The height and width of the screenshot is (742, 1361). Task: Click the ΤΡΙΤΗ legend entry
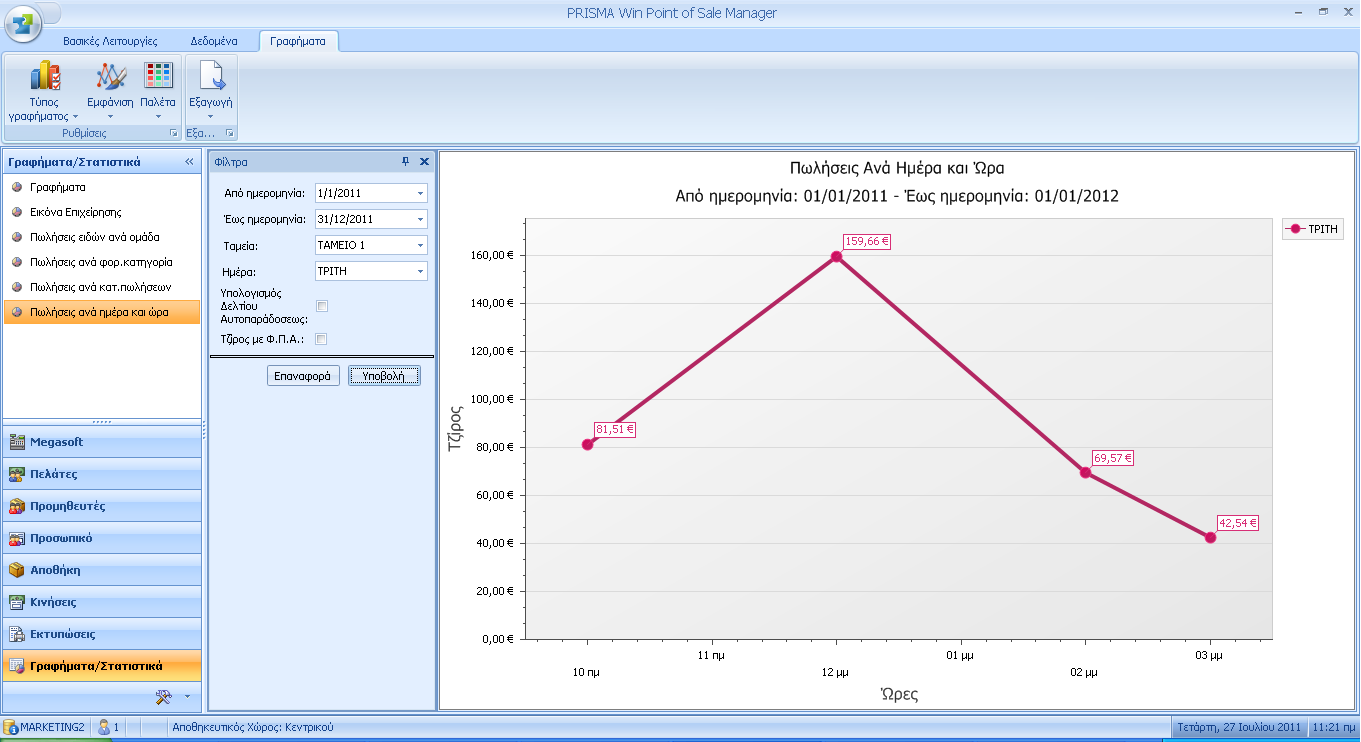click(1312, 229)
